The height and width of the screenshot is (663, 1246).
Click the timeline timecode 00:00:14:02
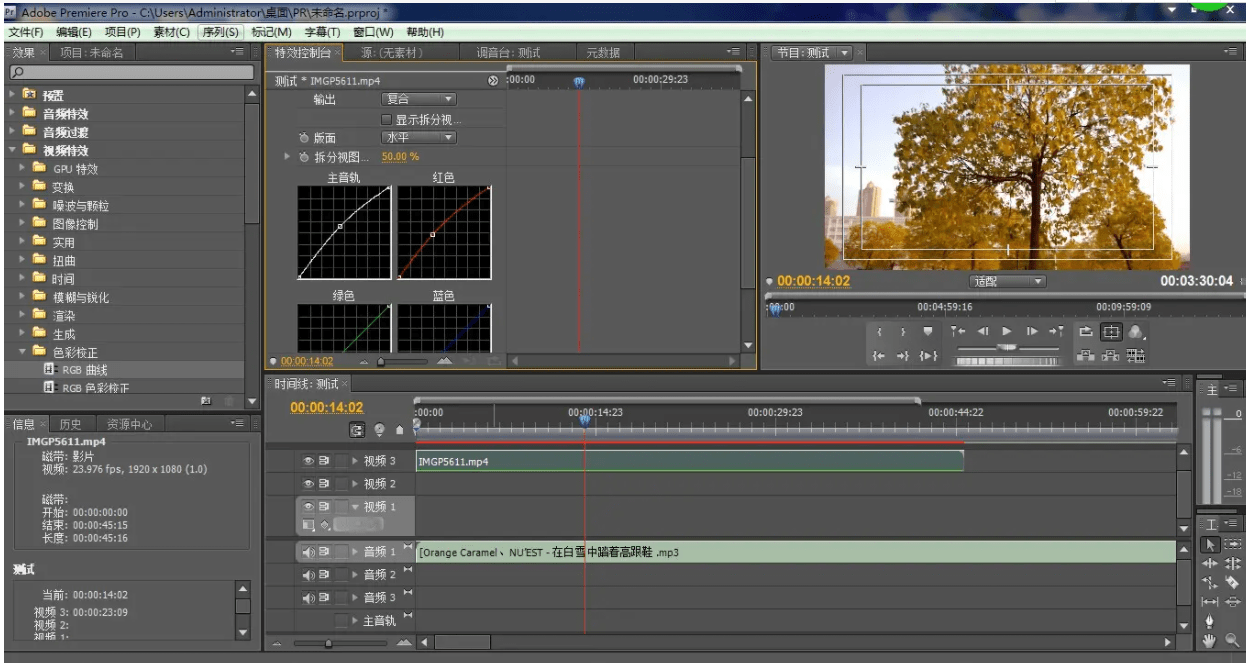pos(327,407)
